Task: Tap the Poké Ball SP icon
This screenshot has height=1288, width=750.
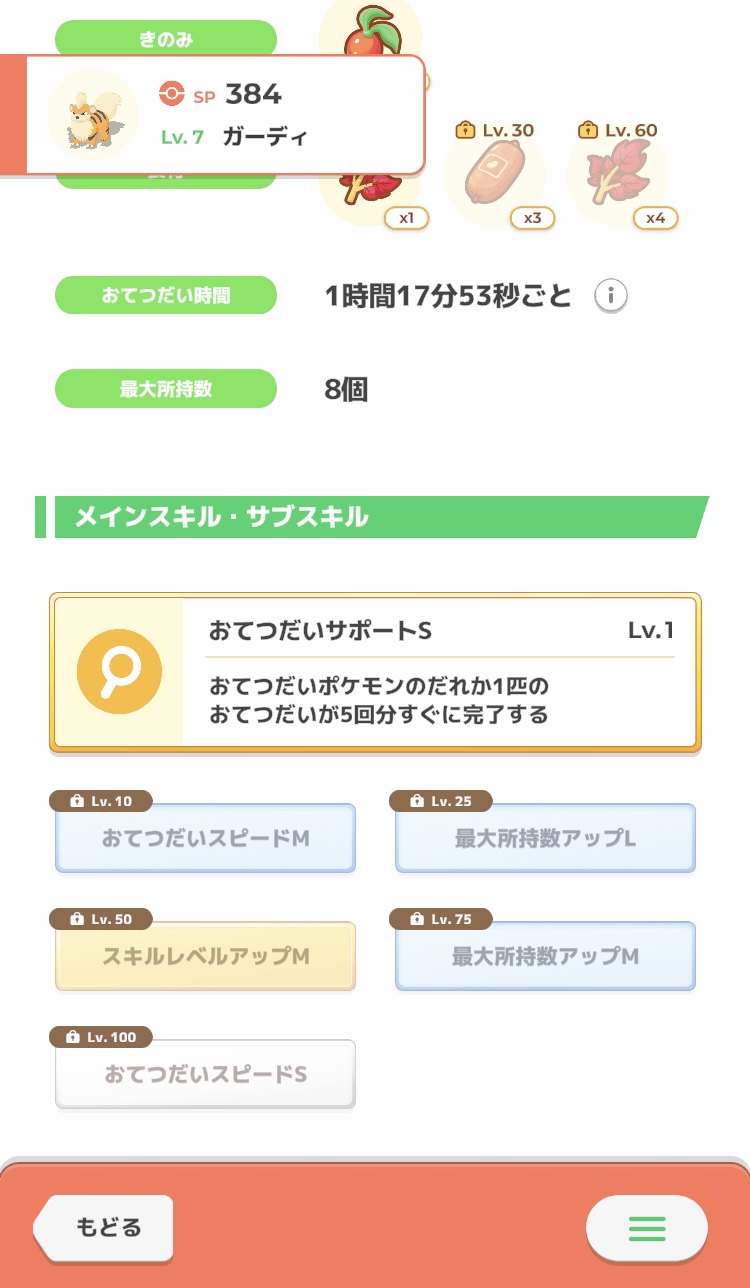Action: point(172,94)
